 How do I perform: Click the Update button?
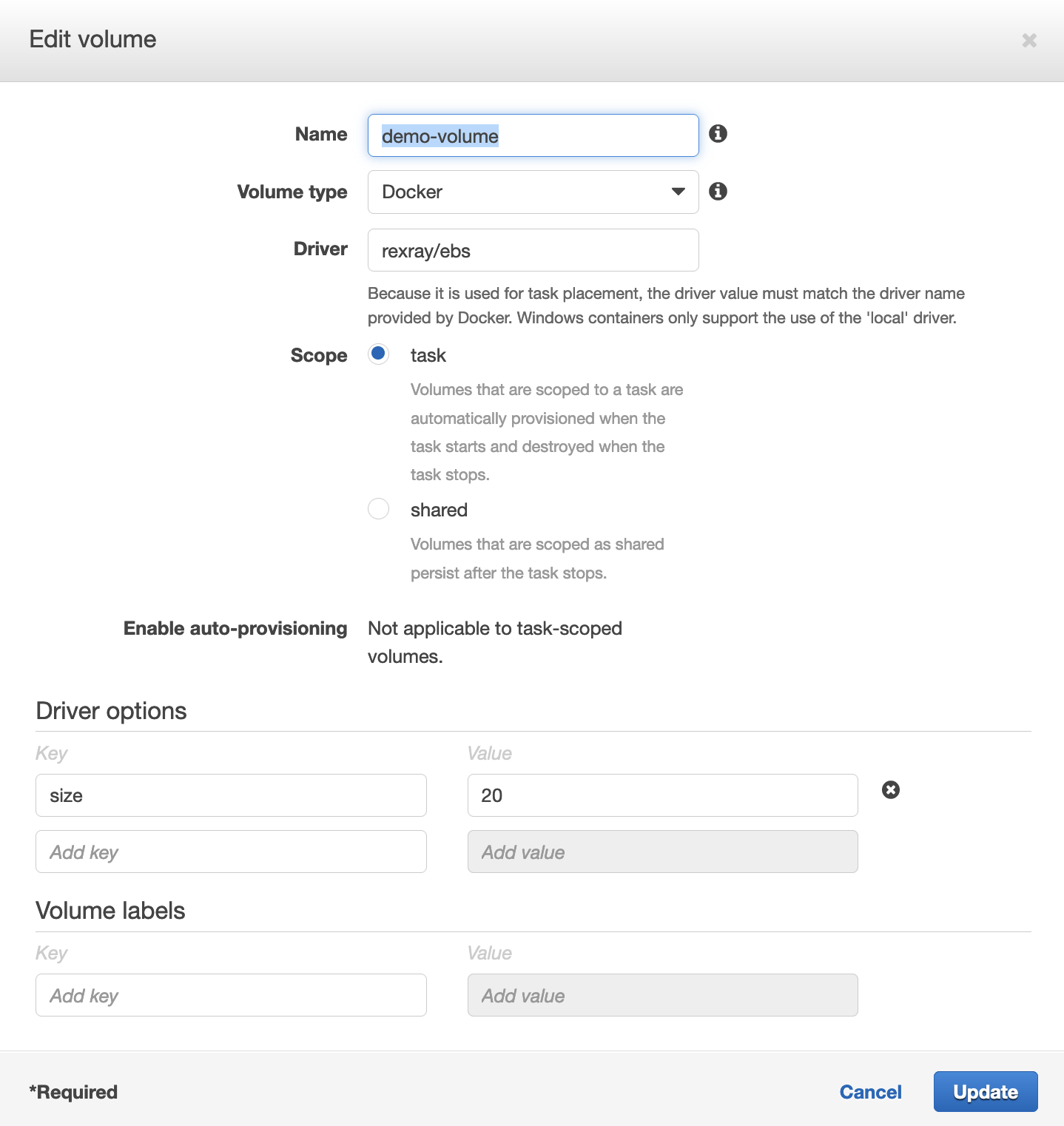[x=985, y=1091]
